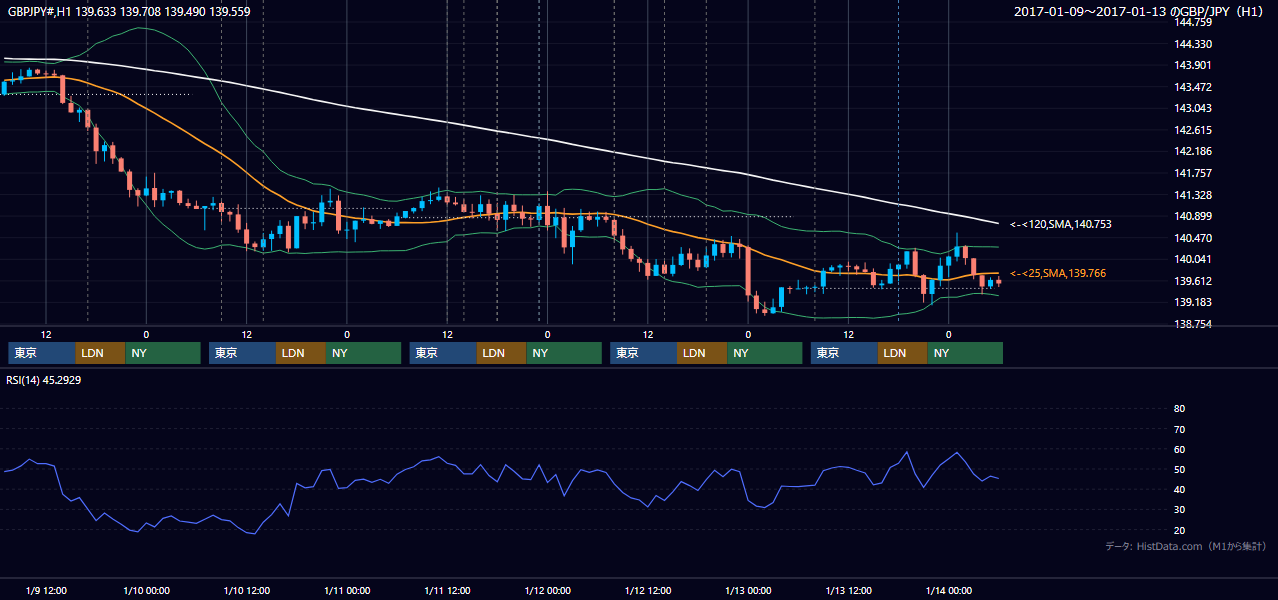Click price axis label 143.043

pos(1193,108)
